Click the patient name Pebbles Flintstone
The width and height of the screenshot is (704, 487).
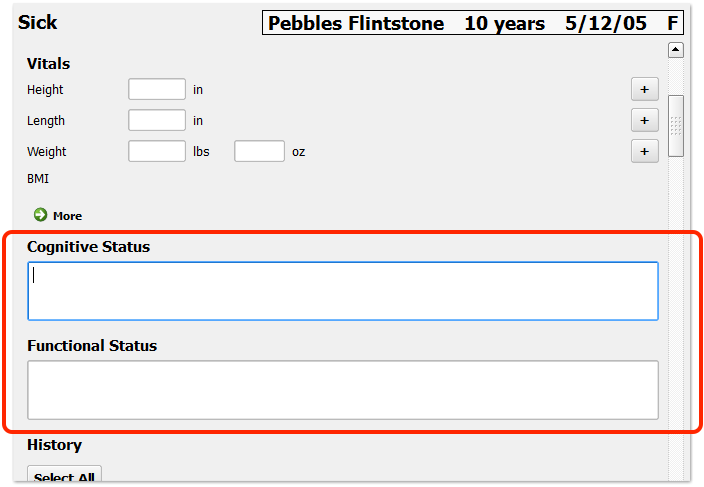coord(356,23)
